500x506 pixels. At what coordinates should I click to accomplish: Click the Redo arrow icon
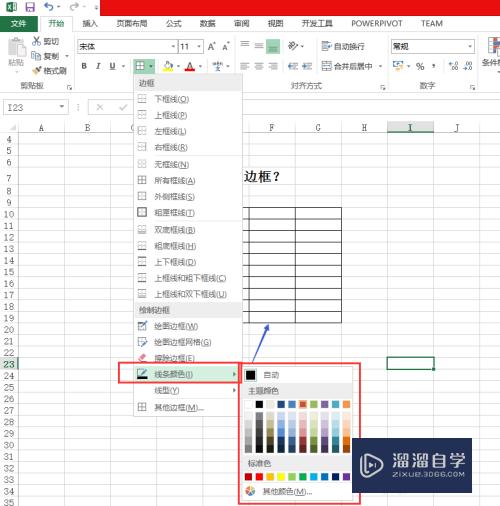click(x=74, y=6)
